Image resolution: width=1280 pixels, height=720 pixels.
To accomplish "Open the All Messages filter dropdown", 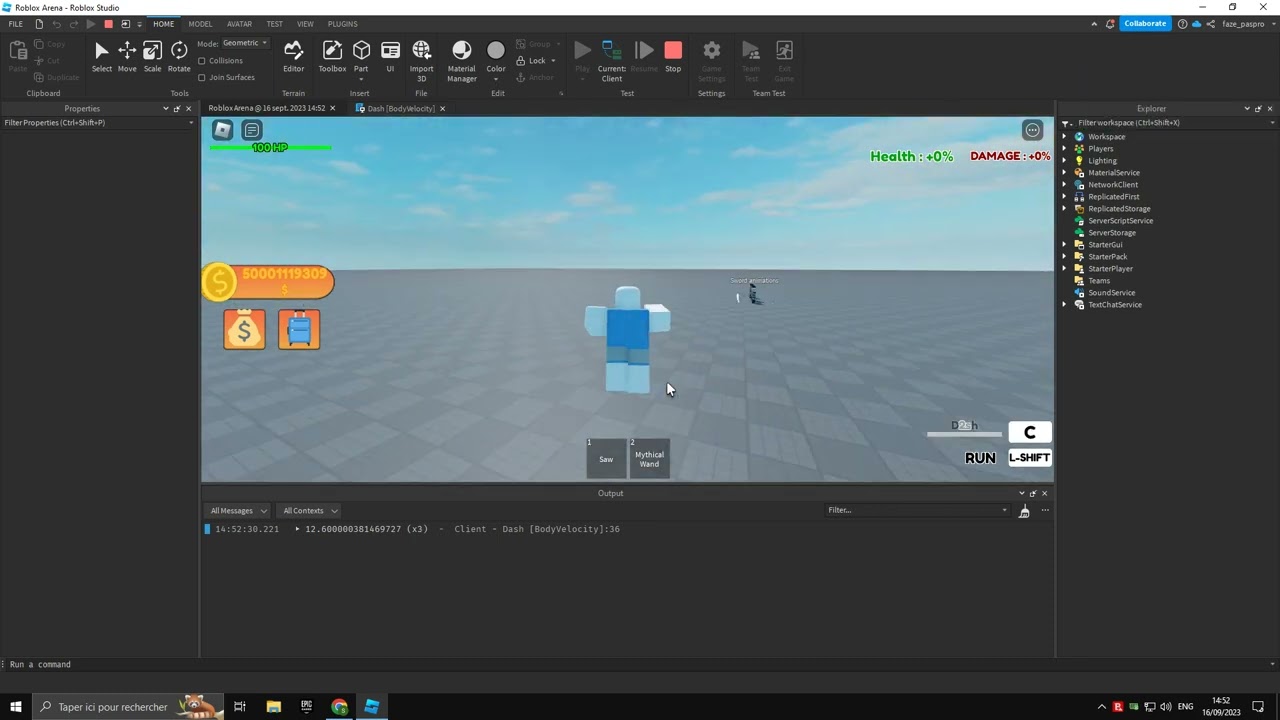I will coord(236,510).
